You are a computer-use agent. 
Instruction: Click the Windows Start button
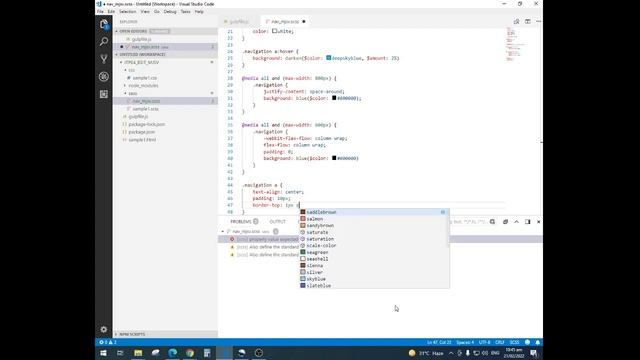point(103,353)
